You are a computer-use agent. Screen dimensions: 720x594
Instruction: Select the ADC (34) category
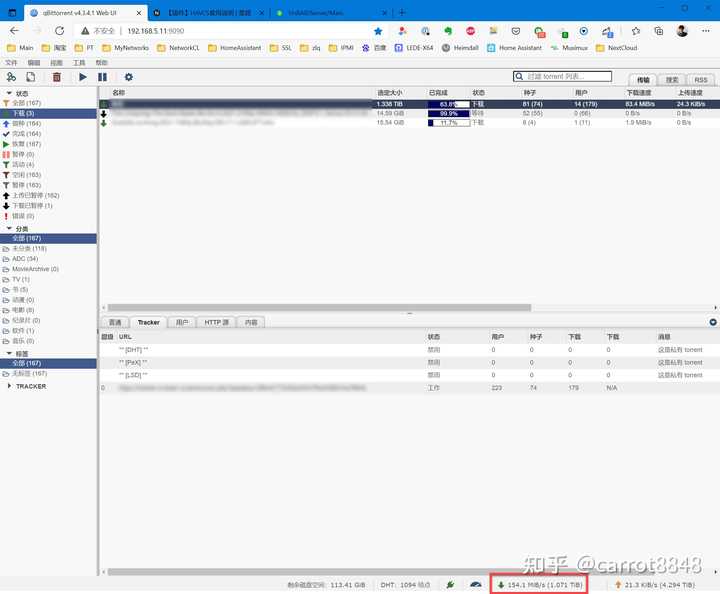[48, 259]
